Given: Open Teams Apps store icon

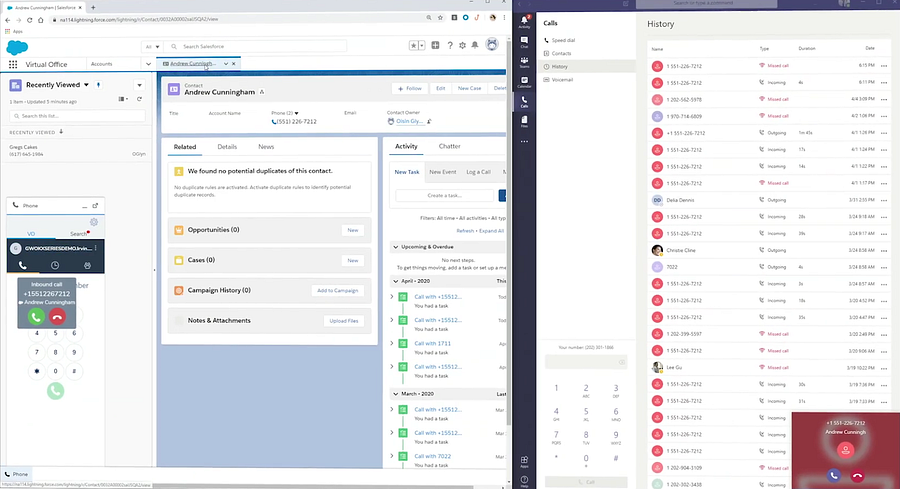Looking at the screenshot, I should 524,461.
